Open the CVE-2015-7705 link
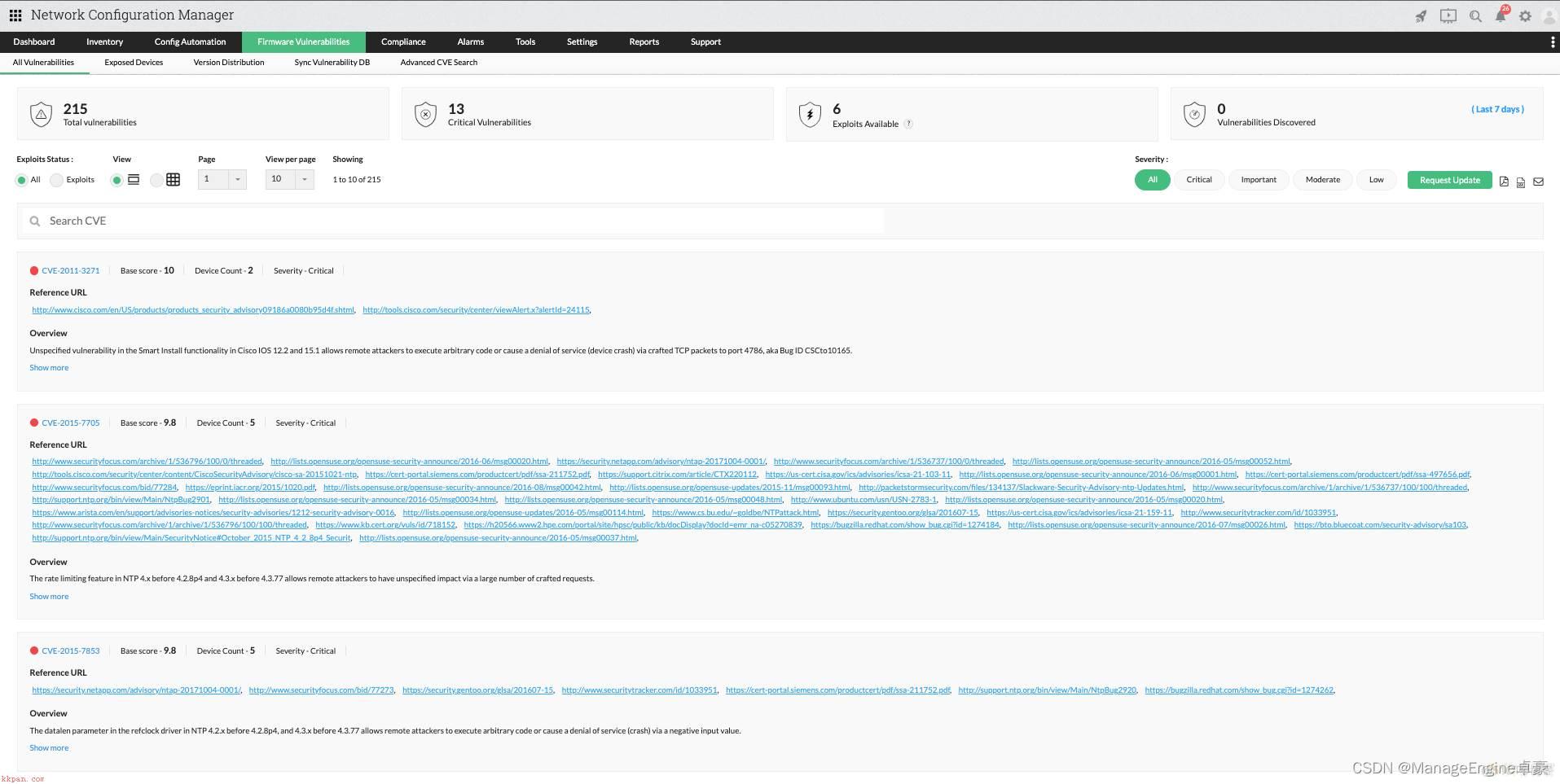The height and width of the screenshot is (784, 1560). [x=71, y=423]
